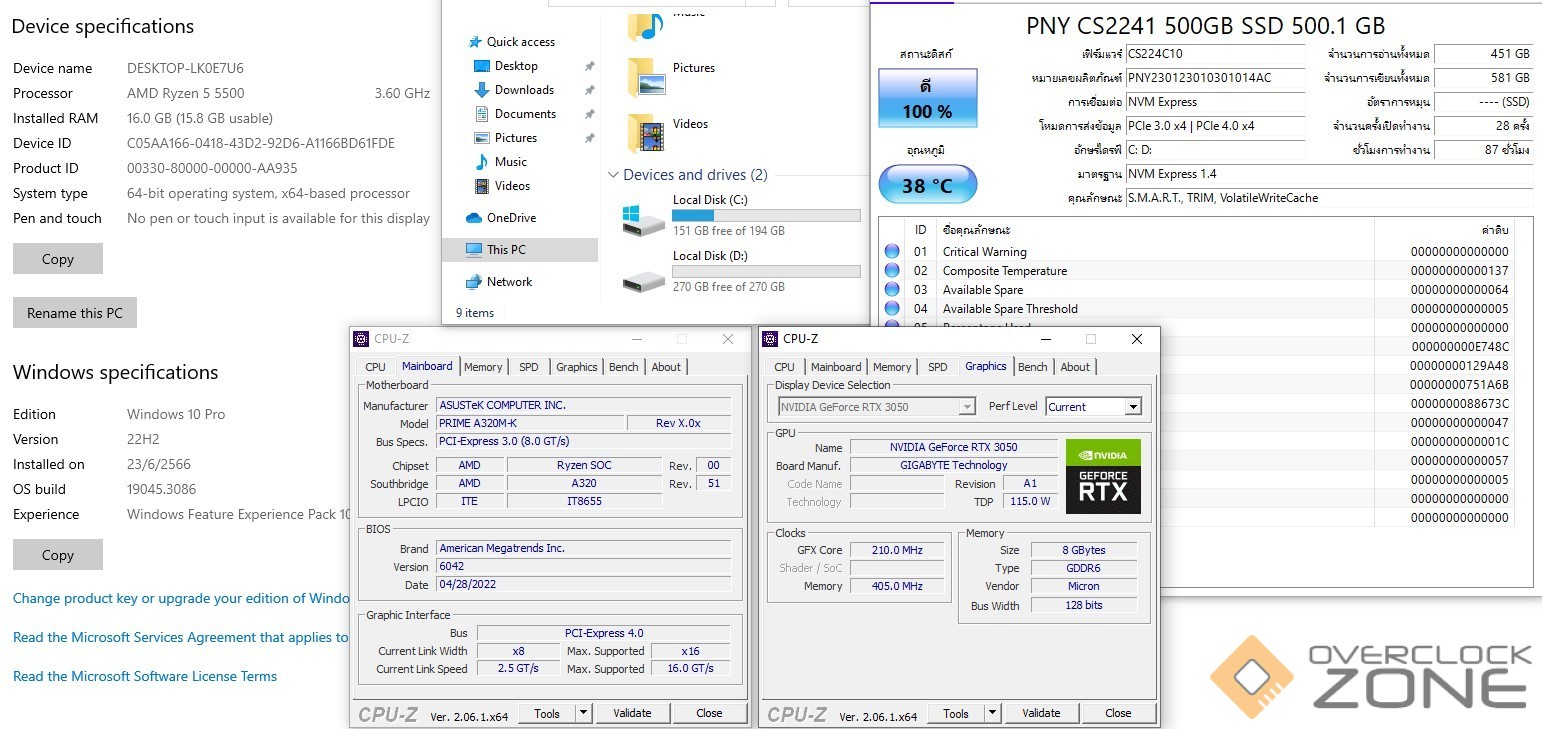Open the Pictures folder icon in main pane
Screen dimensions: 1542x729
[646, 77]
